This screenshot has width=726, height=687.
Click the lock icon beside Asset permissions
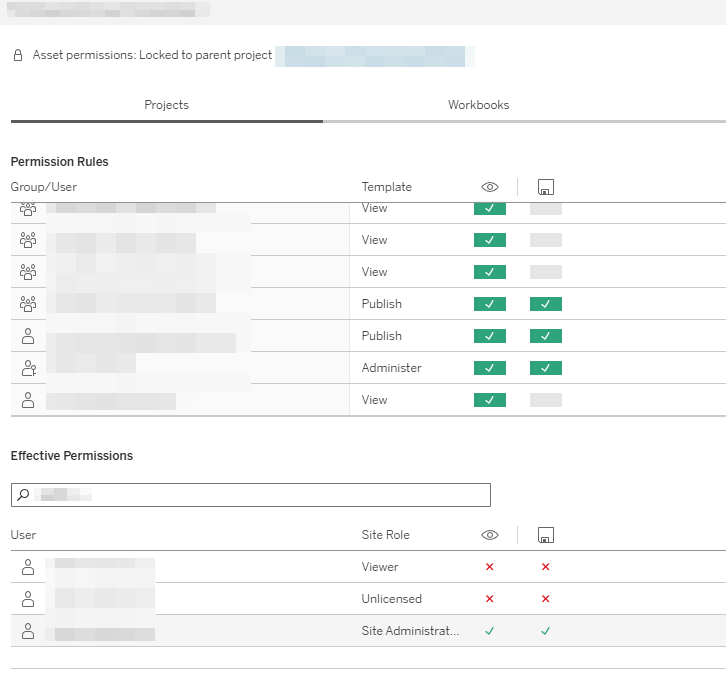click(18, 56)
